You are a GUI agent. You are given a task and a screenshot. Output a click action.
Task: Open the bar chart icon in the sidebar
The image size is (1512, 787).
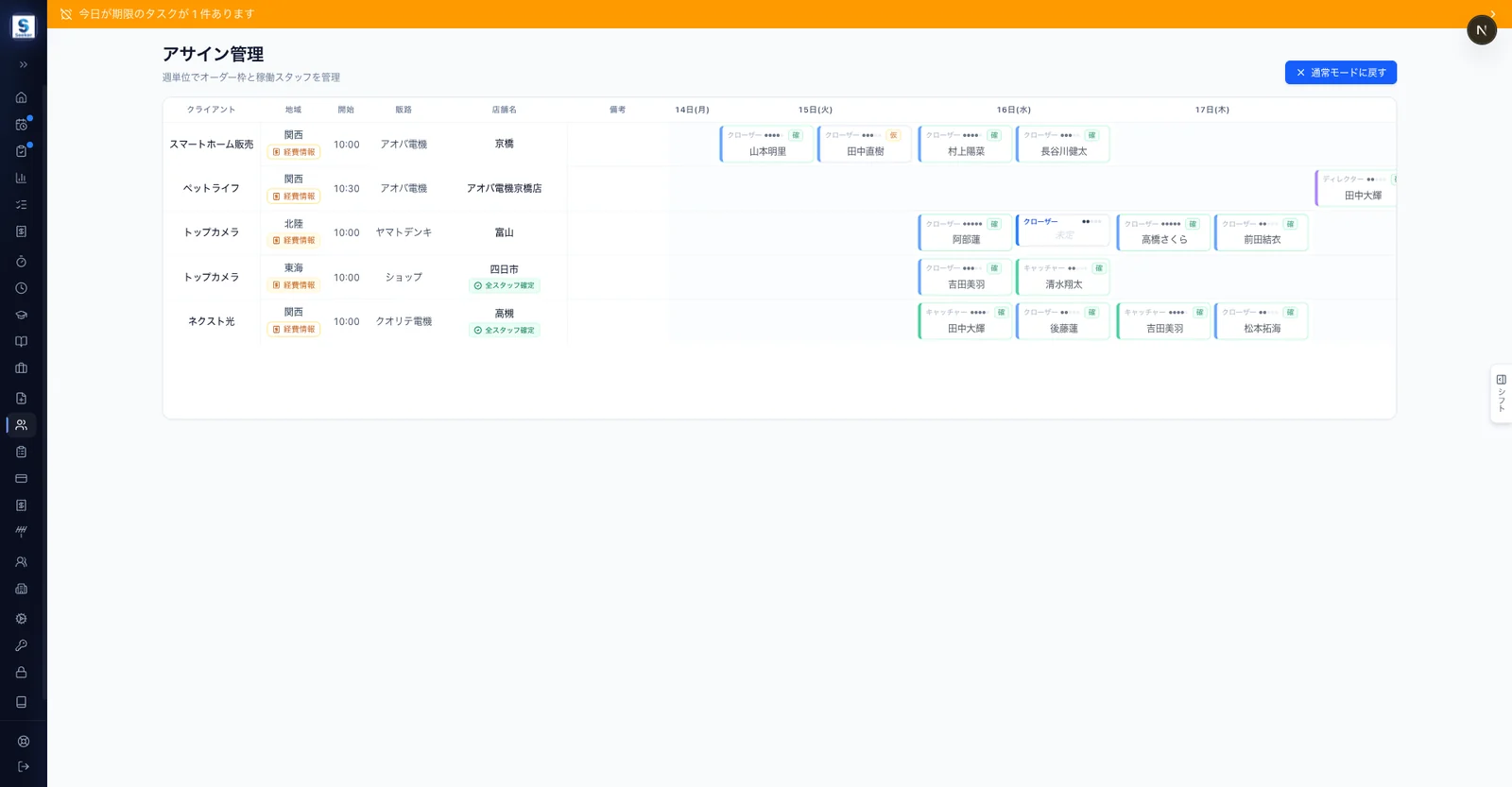pos(21,178)
